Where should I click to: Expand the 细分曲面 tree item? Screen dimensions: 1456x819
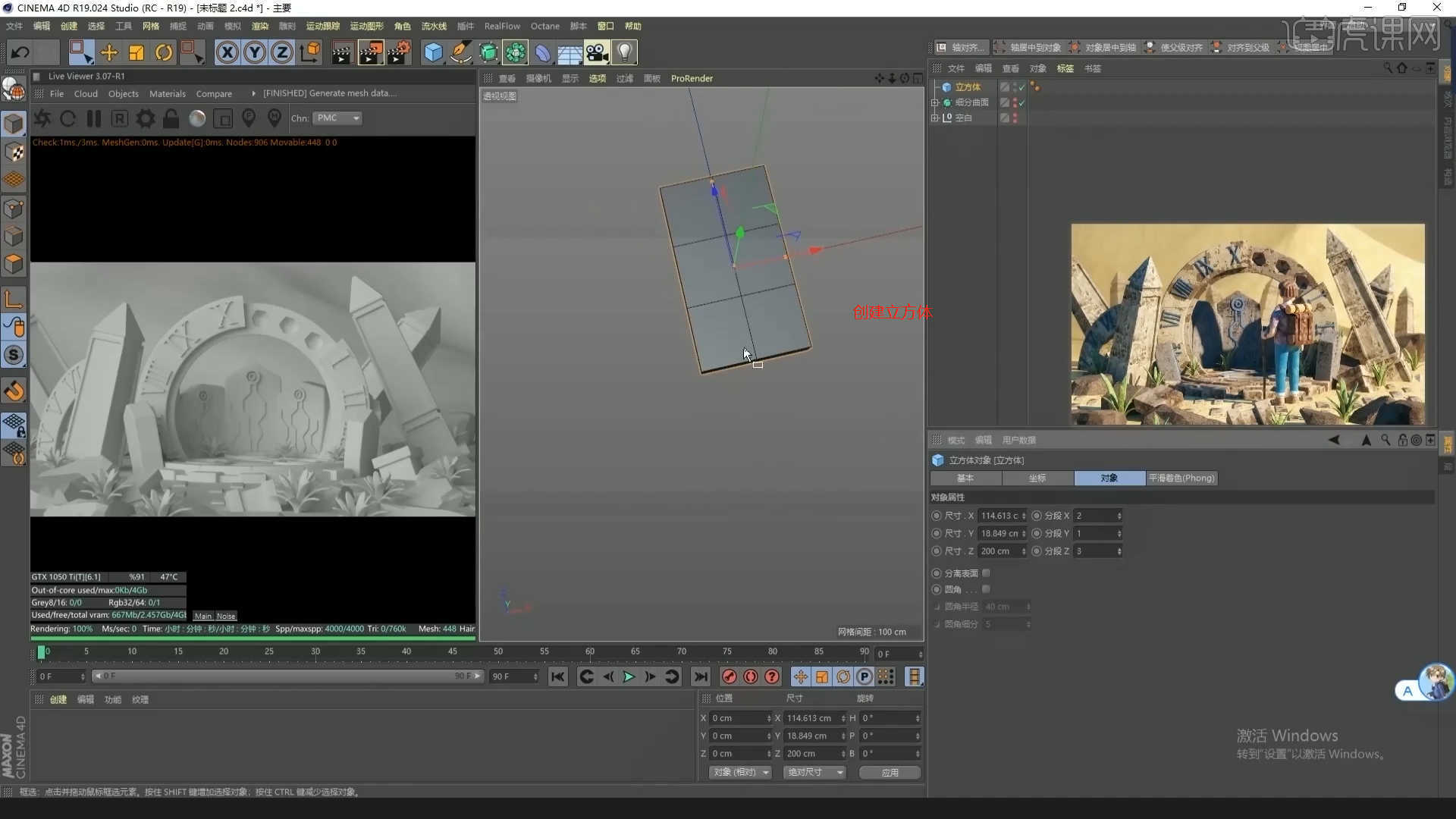point(935,102)
